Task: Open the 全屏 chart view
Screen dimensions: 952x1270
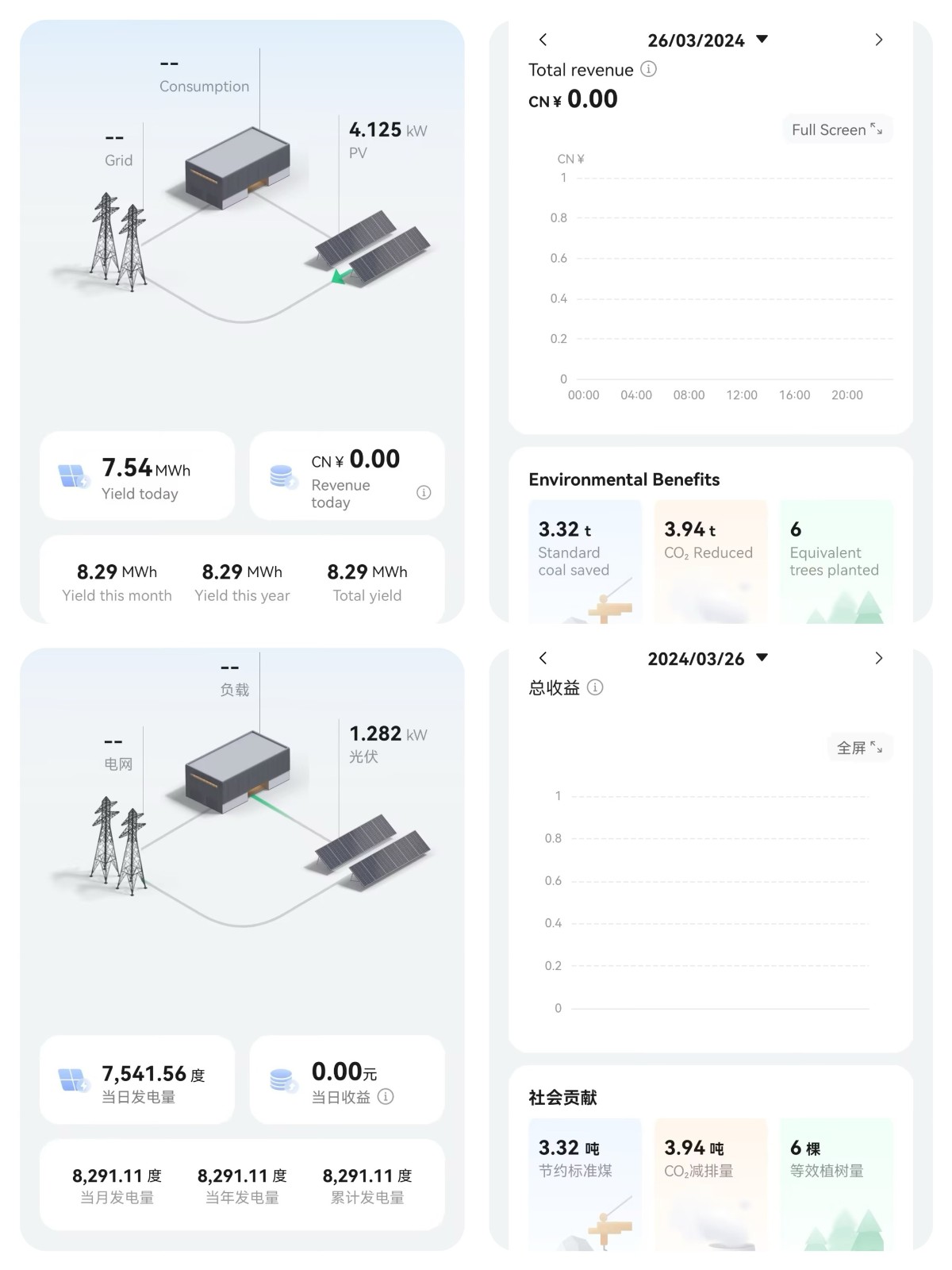Action: (x=860, y=747)
